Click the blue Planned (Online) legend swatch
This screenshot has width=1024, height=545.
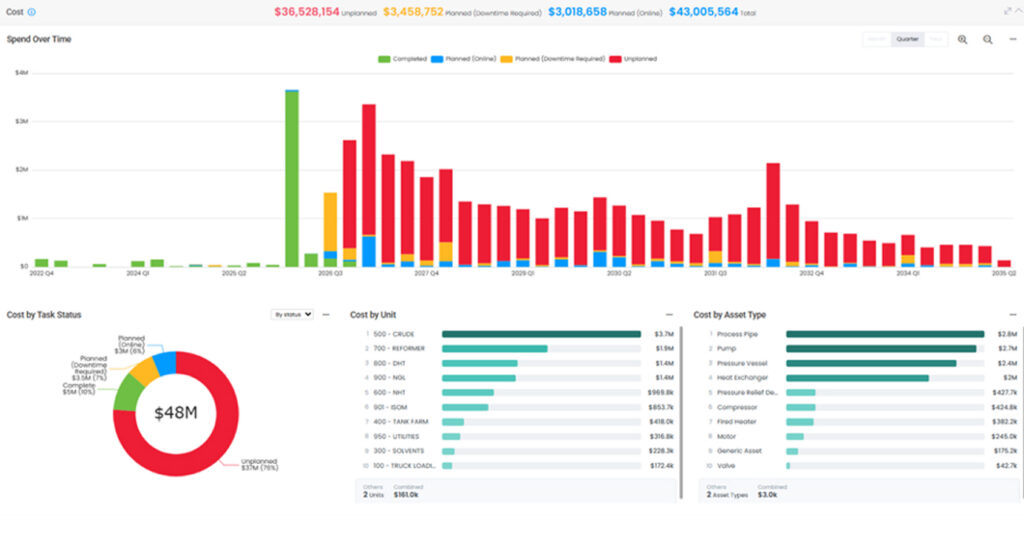click(x=437, y=59)
